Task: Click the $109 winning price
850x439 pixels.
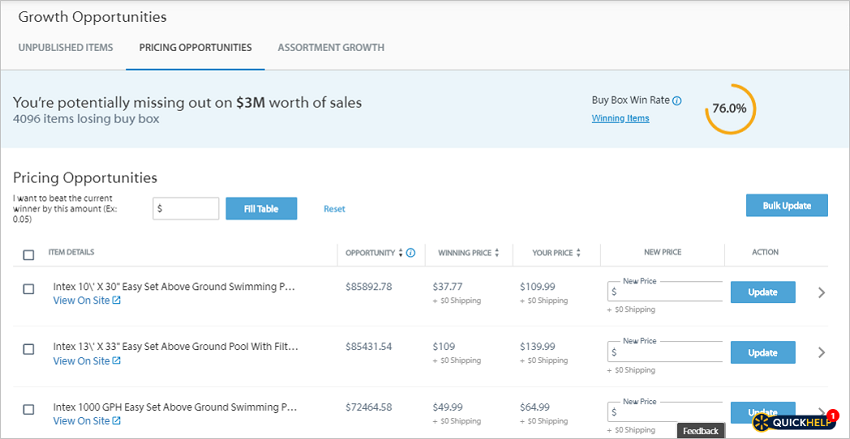Action: click(x=443, y=347)
